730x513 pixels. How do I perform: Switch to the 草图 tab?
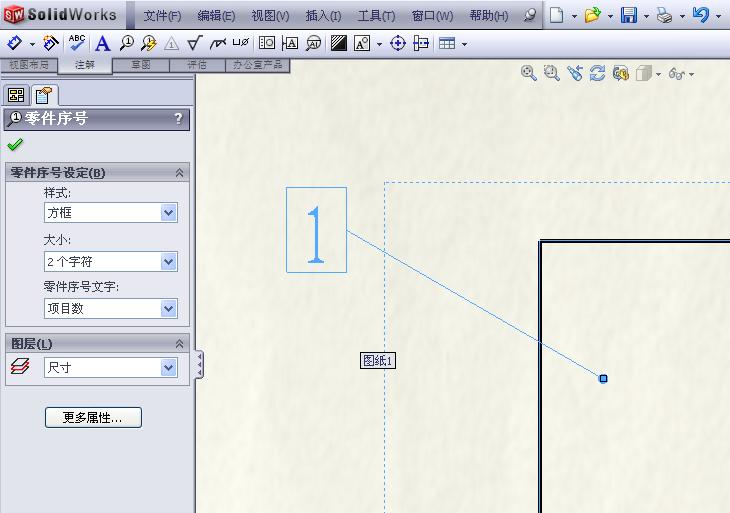tap(141, 65)
